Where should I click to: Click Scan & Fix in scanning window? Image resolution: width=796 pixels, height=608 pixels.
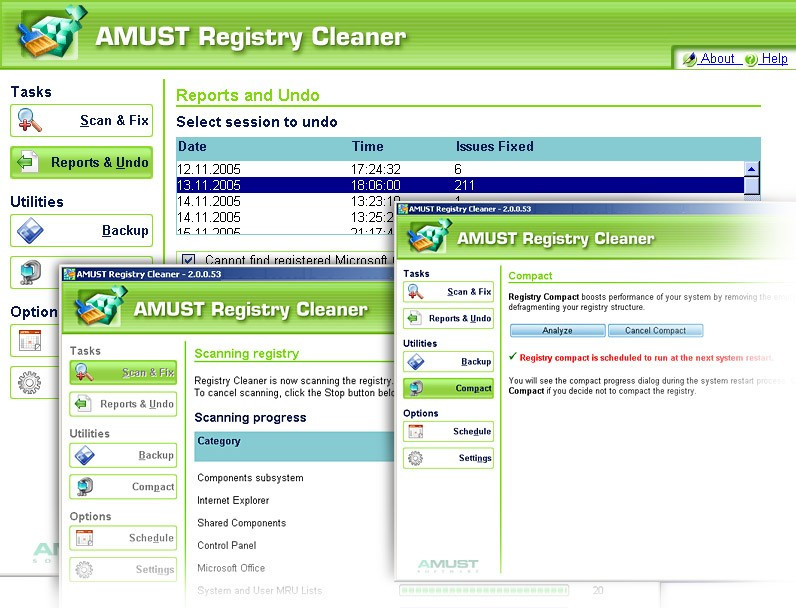123,373
